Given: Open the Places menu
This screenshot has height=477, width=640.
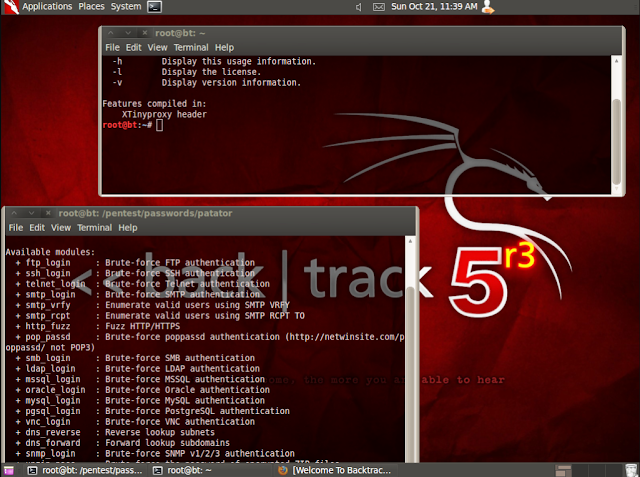Looking at the screenshot, I should tap(91, 7).
